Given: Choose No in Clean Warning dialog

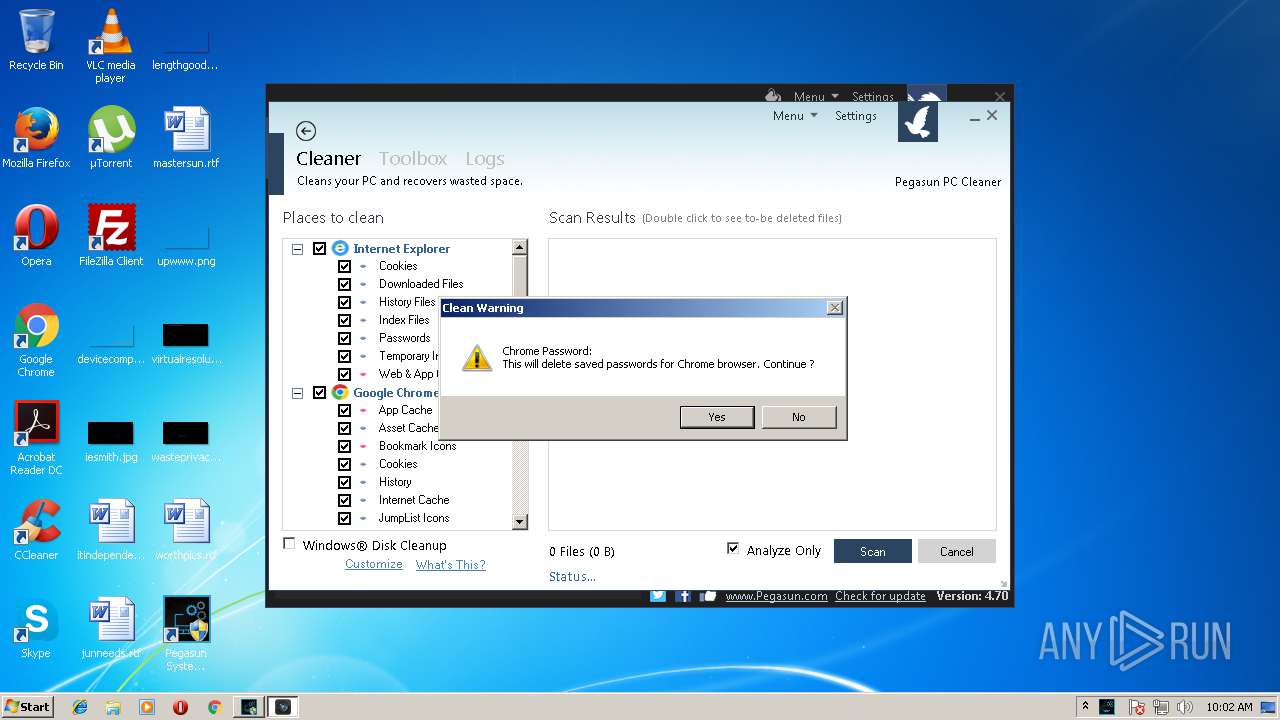Looking at the screenshot, I should pos(799,417).
